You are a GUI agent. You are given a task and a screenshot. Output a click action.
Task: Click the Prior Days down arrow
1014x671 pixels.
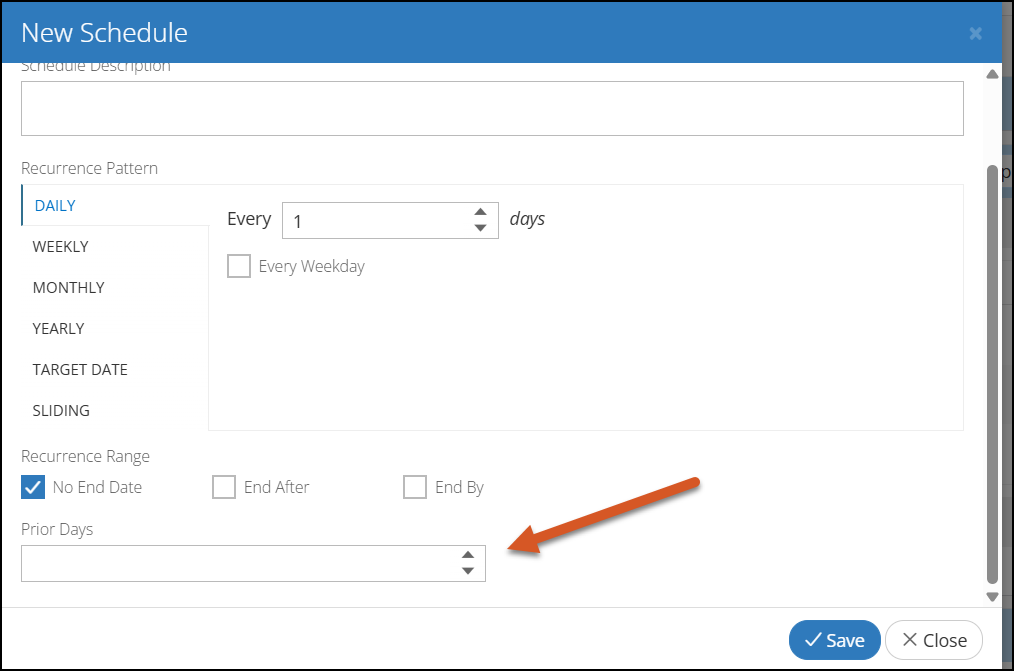click(x=468, y=570)
